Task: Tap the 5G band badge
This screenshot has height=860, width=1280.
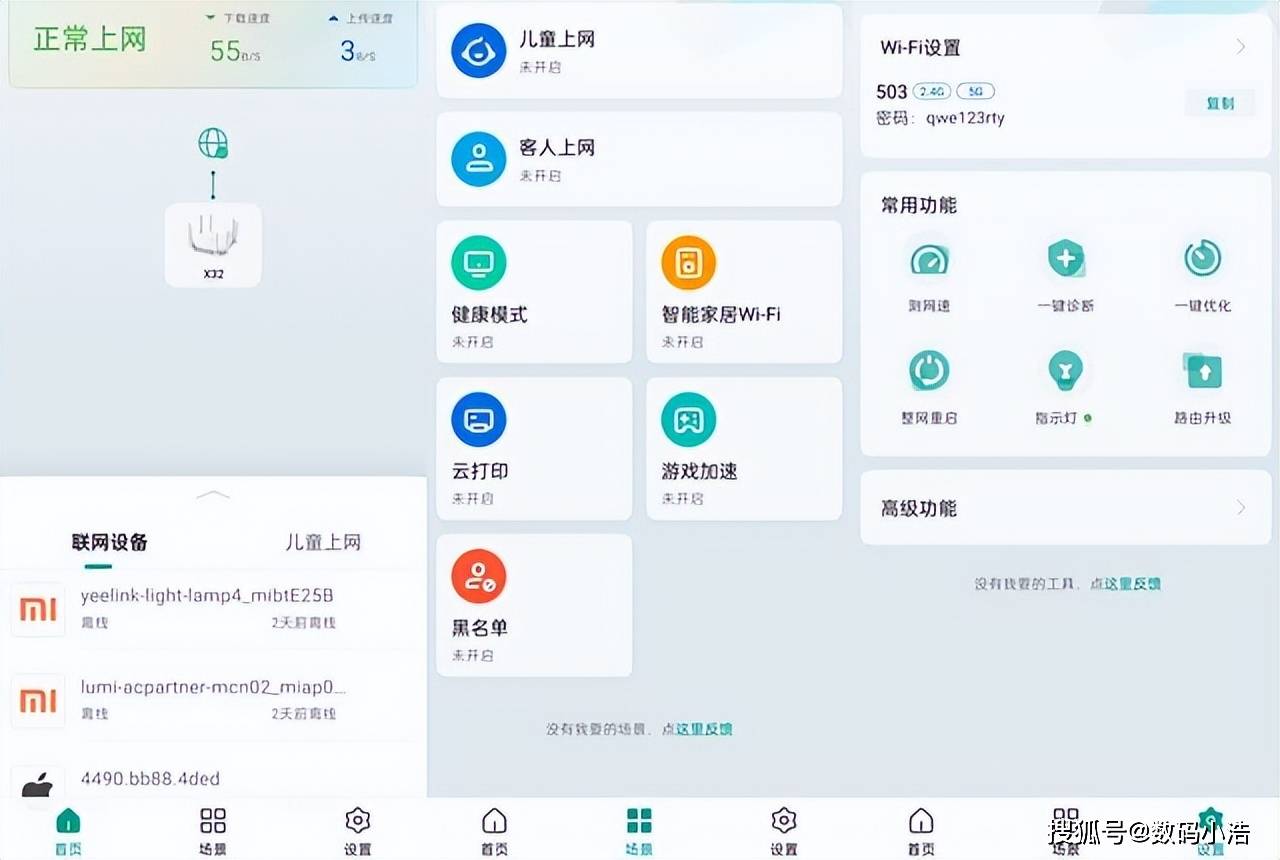Action: (x=976, y=92)
